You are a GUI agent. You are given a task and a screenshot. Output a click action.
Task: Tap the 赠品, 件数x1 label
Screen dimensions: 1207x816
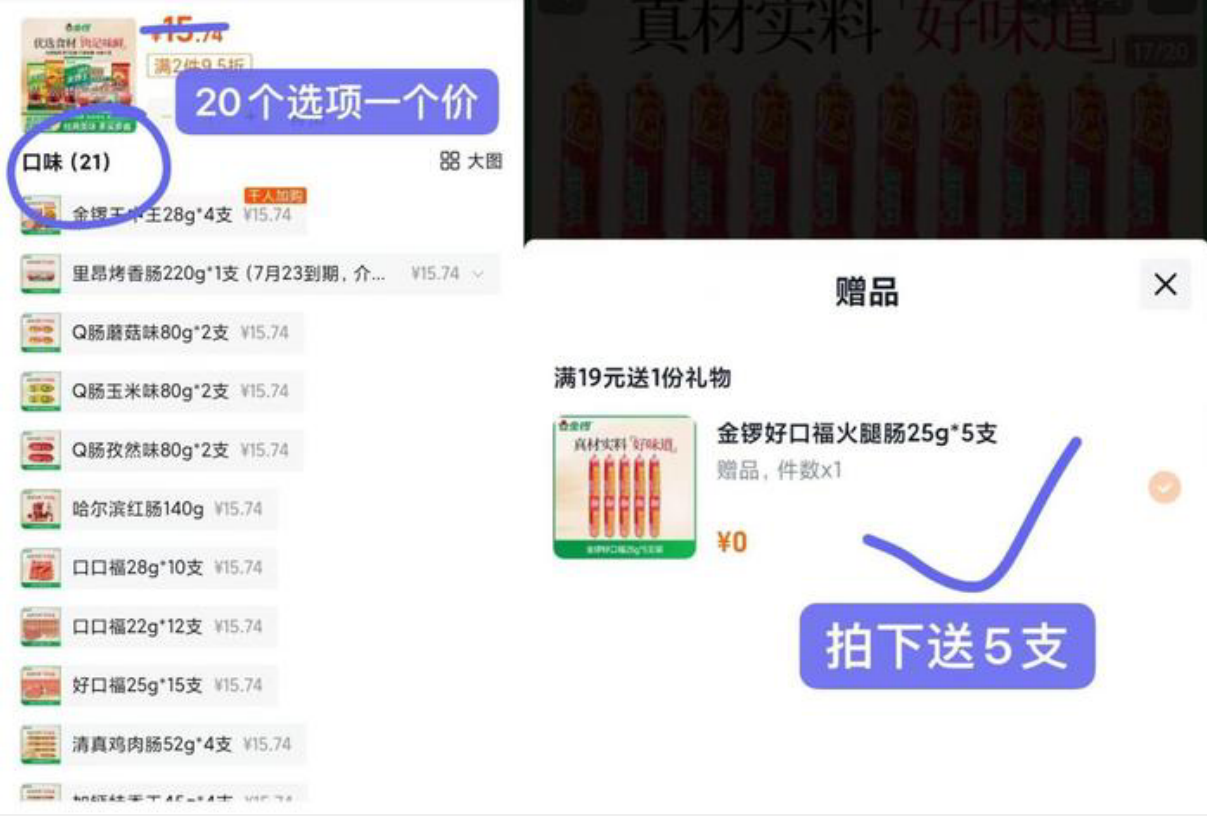tap(780, 470)
